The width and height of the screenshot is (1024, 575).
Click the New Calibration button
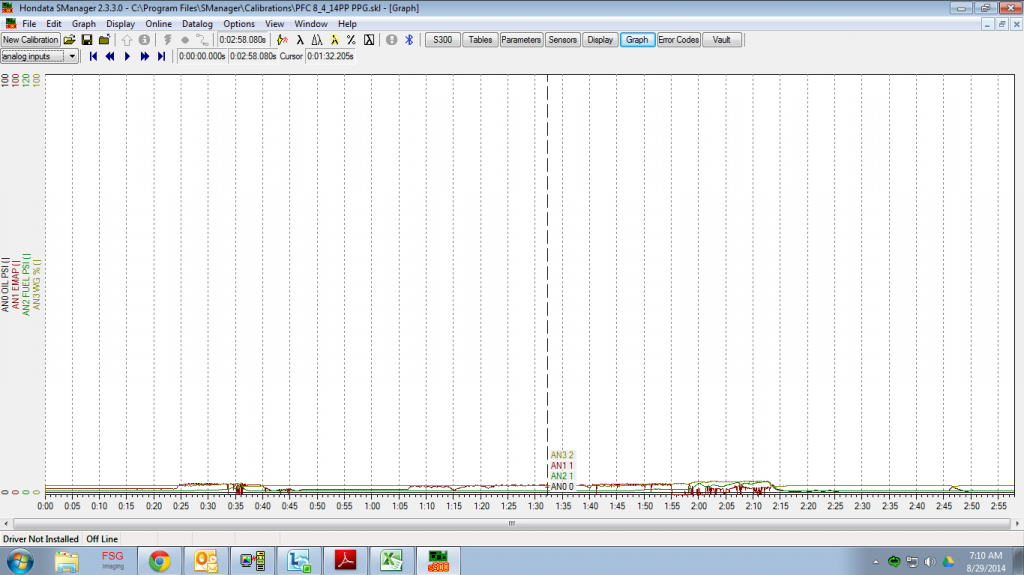[31, 40]
